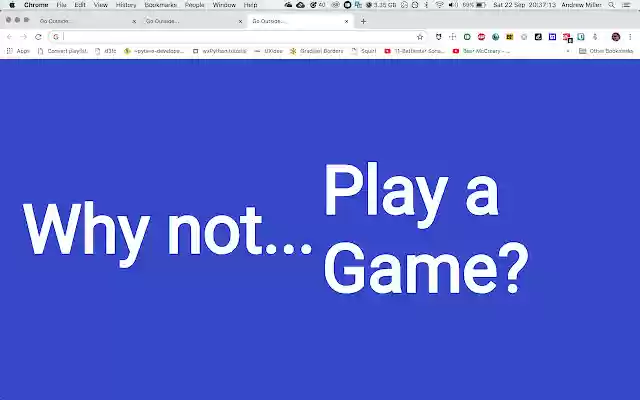This screenshot has width=640, height=400.
Task: Open the Squirl bookmark
Action: pos(364,51)
